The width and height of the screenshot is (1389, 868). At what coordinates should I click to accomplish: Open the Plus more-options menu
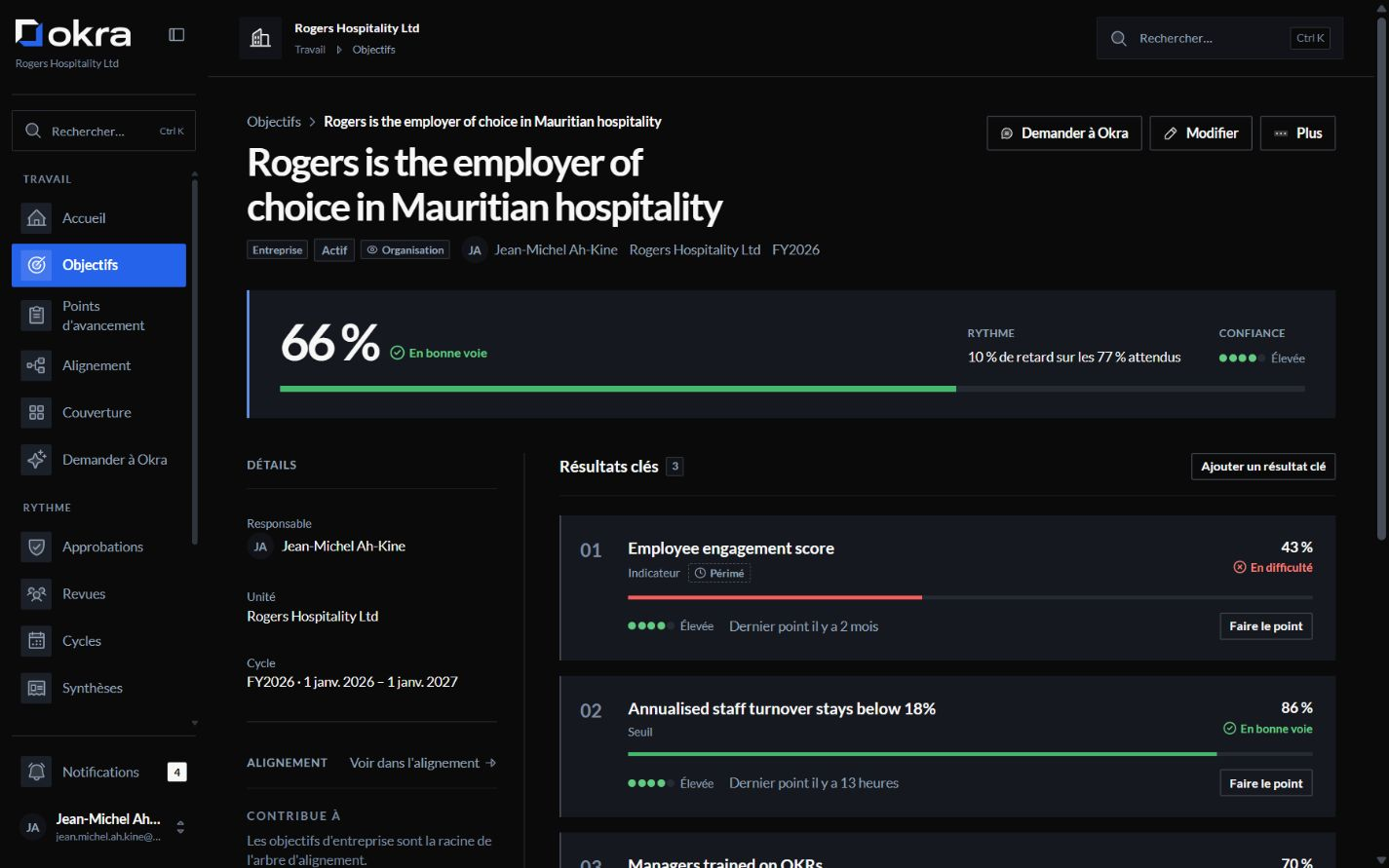pos(1297,133)
